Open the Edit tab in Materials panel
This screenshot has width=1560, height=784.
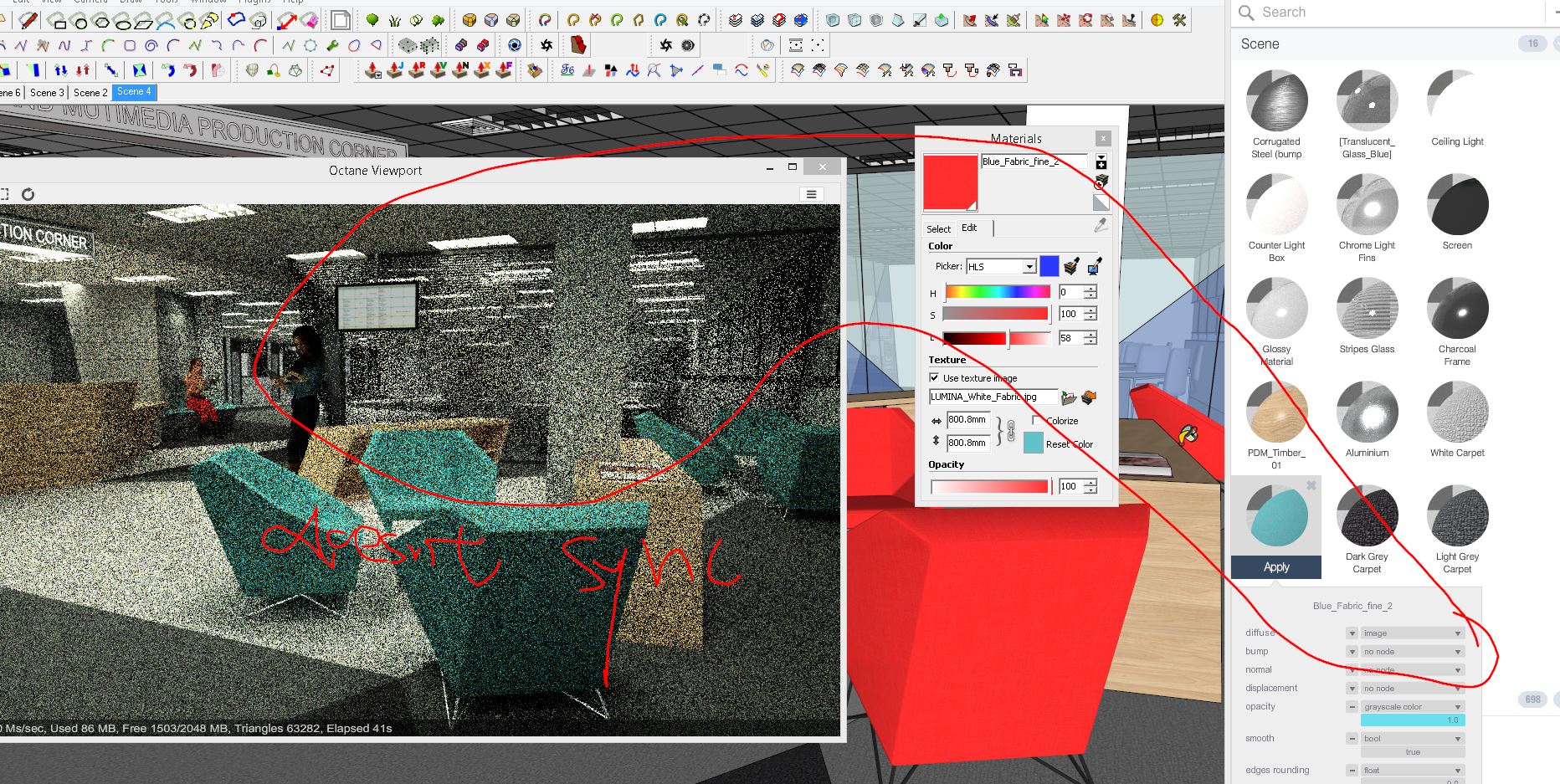pyautogui.click(x=969, y=228)
